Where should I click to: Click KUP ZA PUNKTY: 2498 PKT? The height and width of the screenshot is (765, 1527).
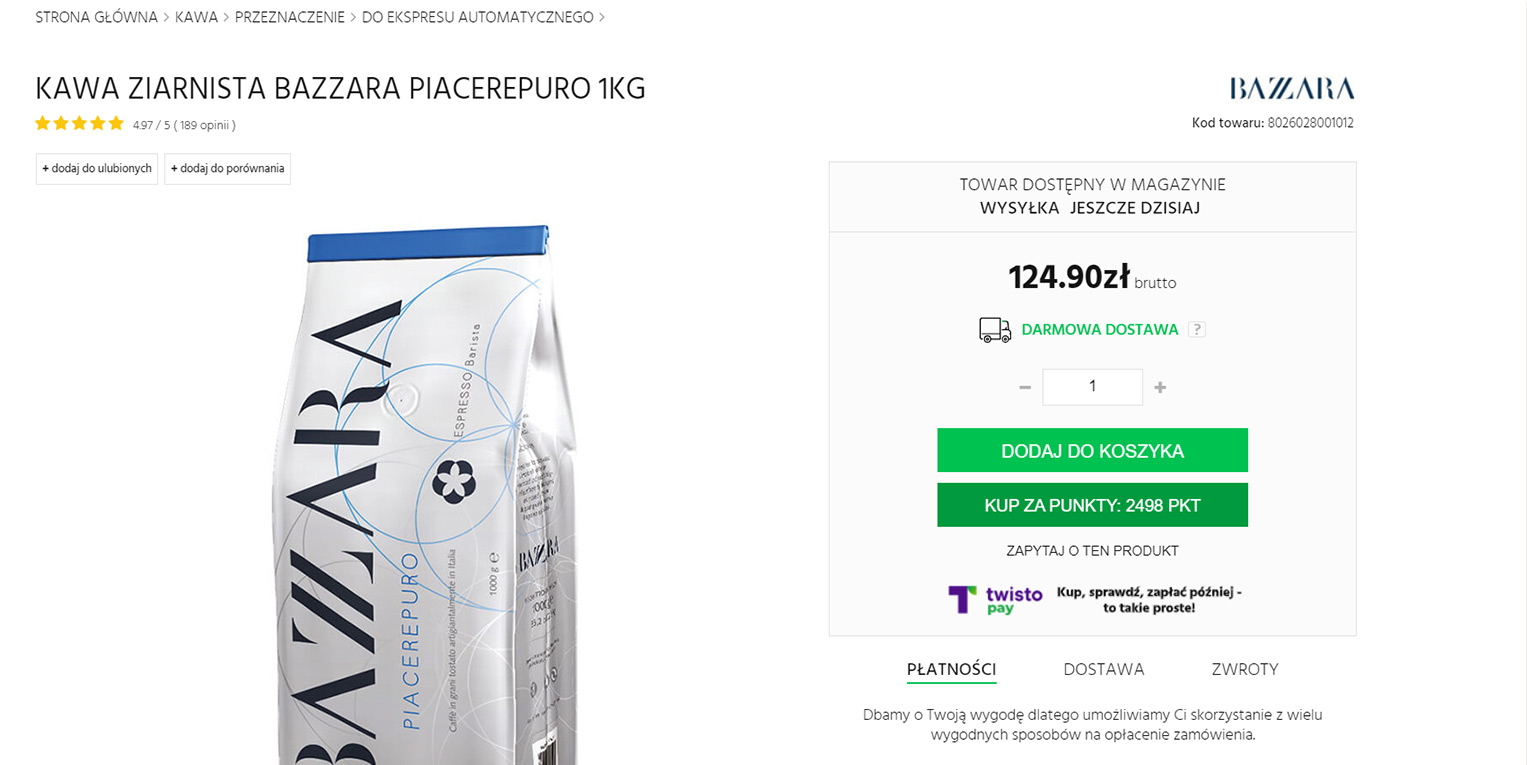coord(1092,505)
